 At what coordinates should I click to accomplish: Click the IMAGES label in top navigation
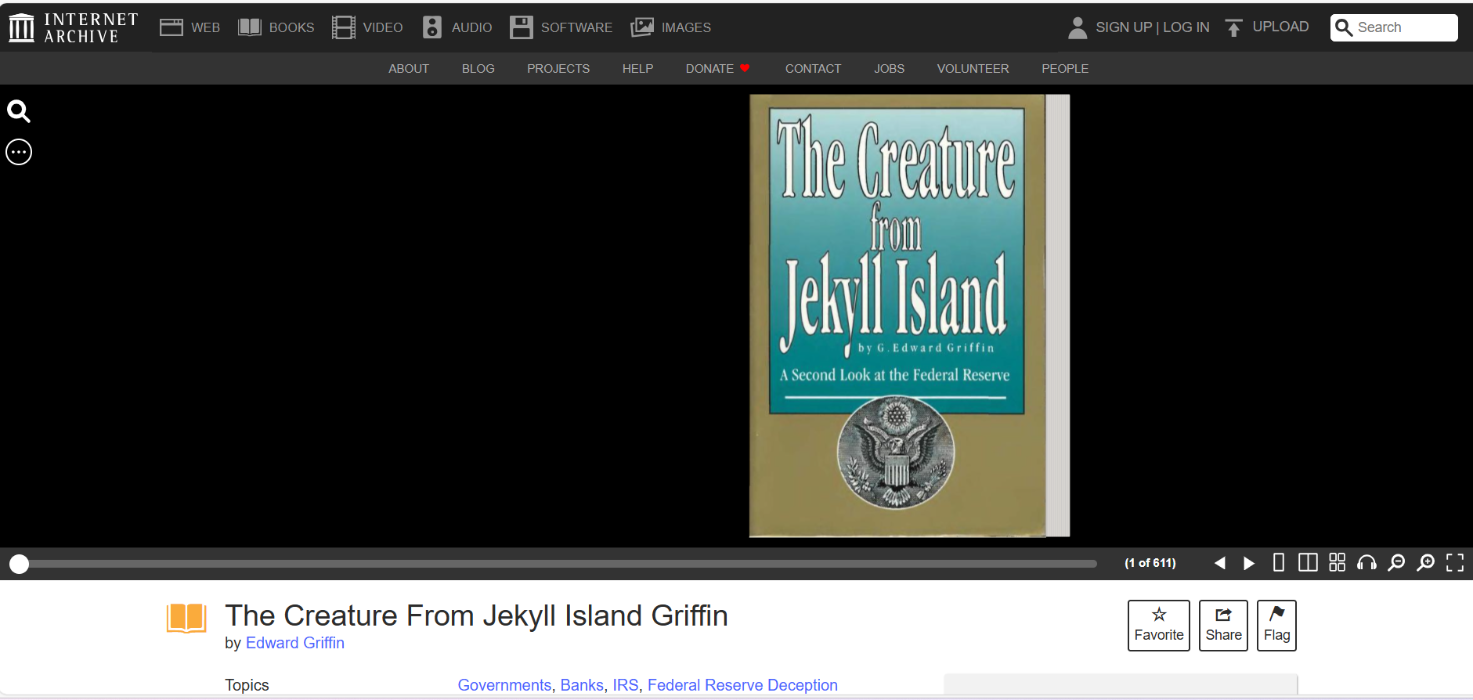(686, 27)
